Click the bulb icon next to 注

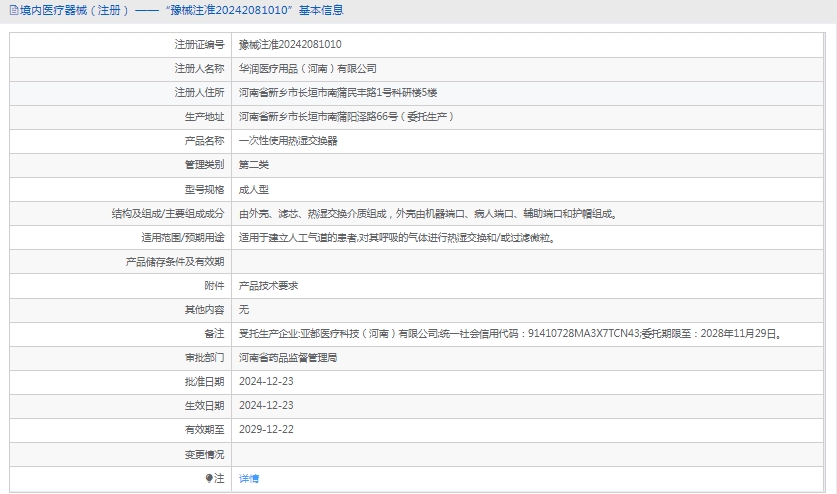[209, 478]
